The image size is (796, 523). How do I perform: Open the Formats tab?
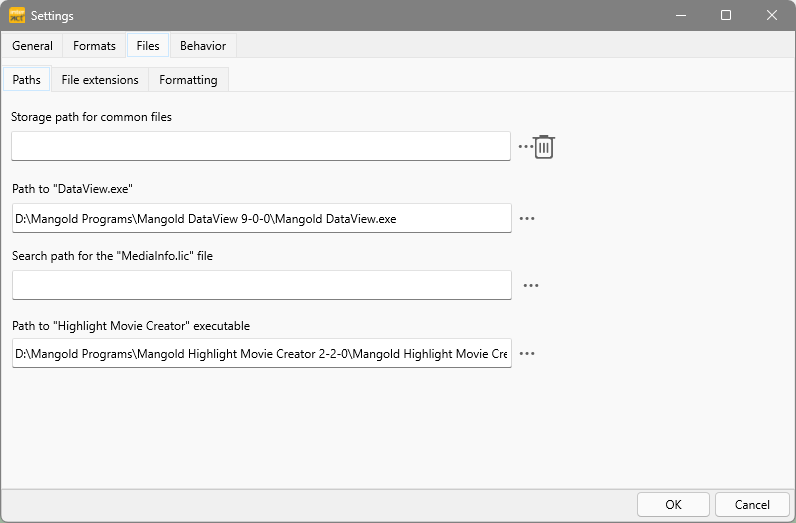(x=94, y=46)
